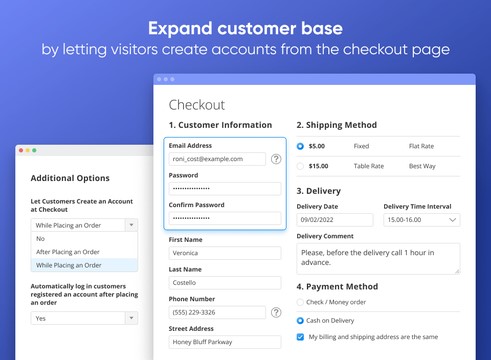The width and height of the screenshot is (491, 360).
Task: Open the auto log in Yes dropdown
Action: point(84,318)
